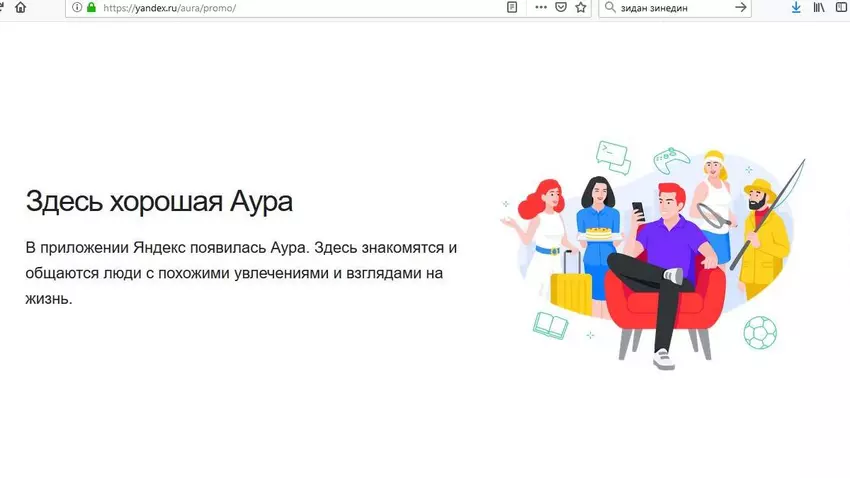Click the chat bubble illustration icon
This screenshot has height=478, width=850.
[x=612, y=155]
